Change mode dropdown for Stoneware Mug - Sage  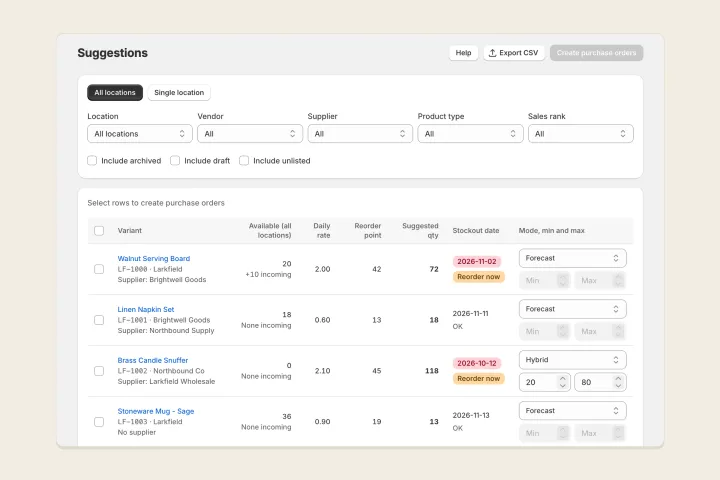573,411
